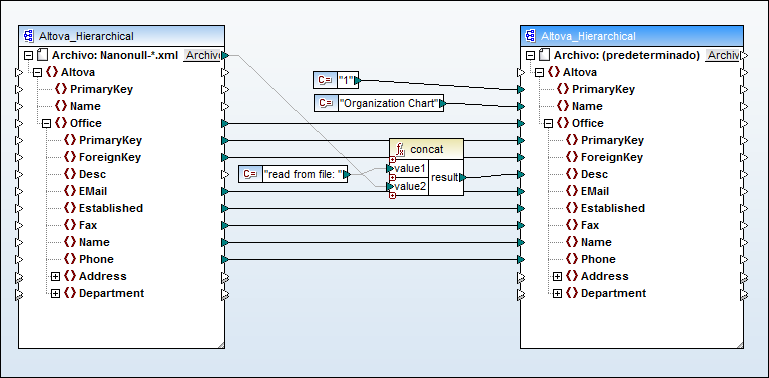Image resolution: width=769 pixels, height=378 pixels.
Task: Select target PrimaryKey under Altova
Action: click(x=603, y=89)
